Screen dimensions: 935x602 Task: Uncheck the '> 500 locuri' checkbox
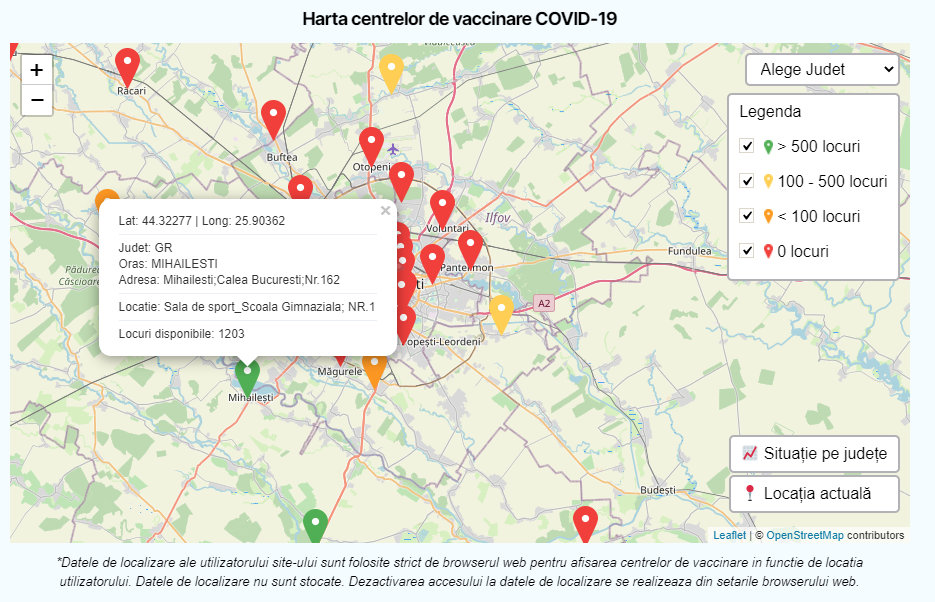click(746, 147)
